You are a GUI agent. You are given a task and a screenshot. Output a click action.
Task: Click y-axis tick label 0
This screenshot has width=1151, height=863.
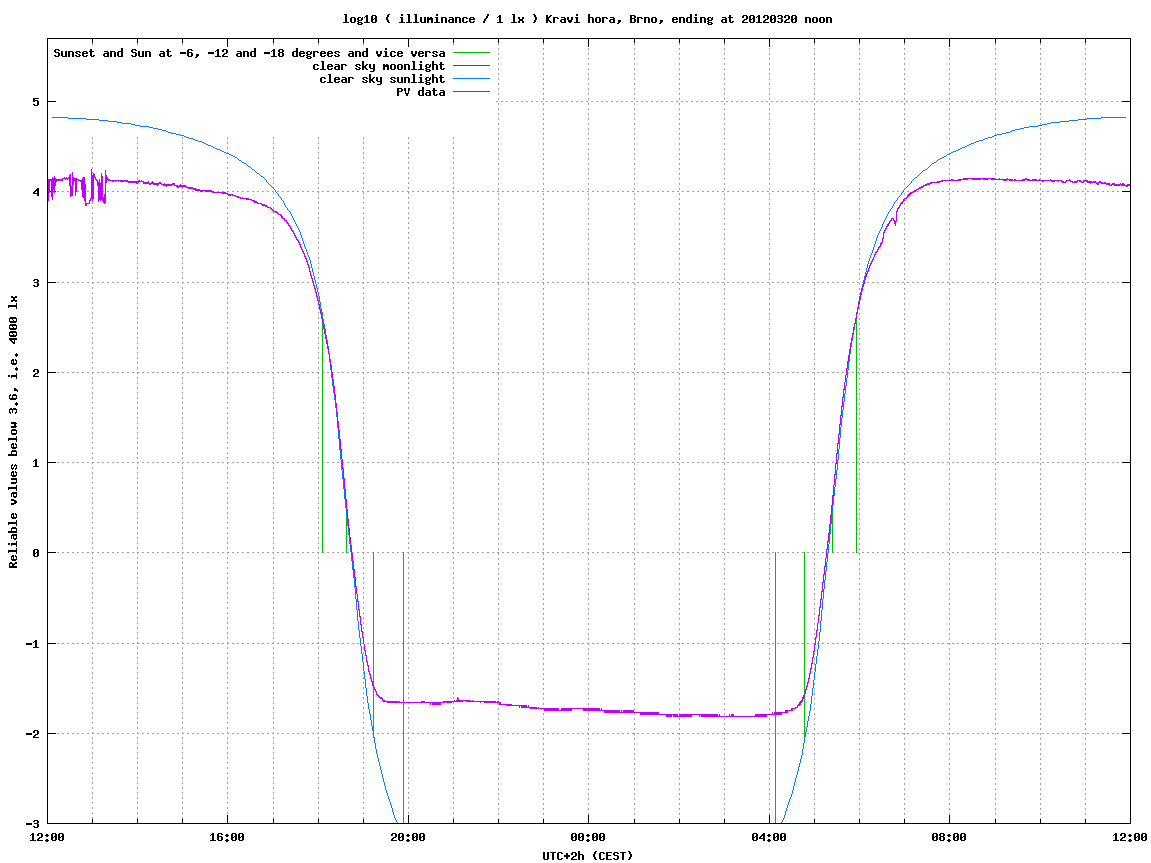[36, 553]
